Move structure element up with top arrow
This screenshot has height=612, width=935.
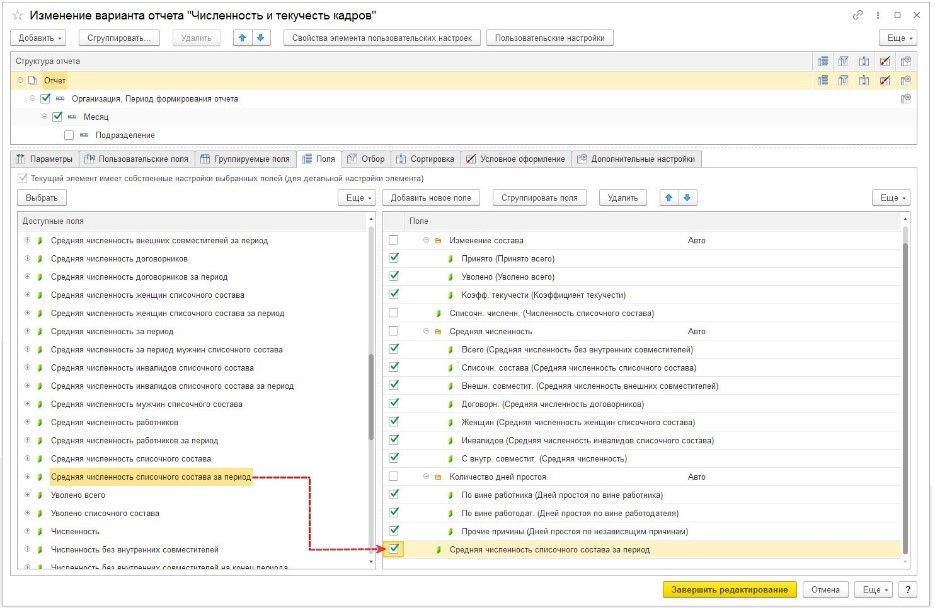(244, 37)
